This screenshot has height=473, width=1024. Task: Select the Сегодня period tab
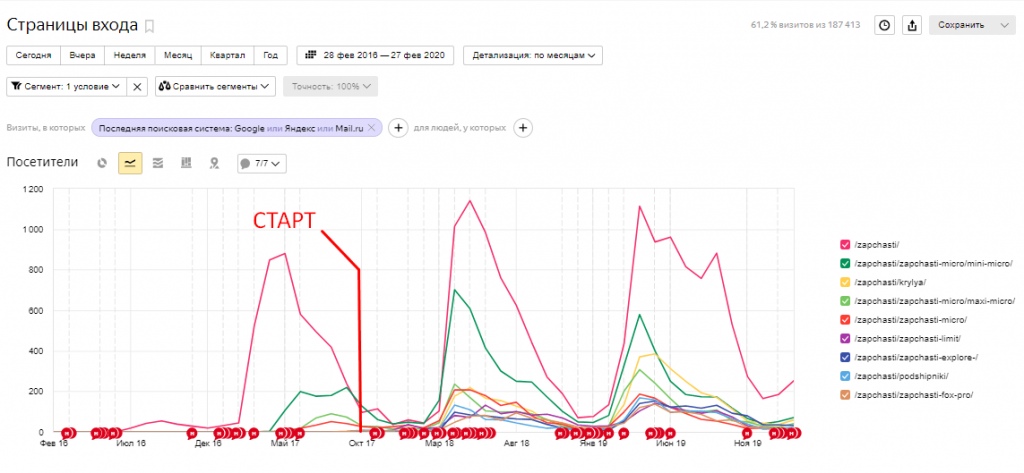pyautogui.click(x=33, y=55)
